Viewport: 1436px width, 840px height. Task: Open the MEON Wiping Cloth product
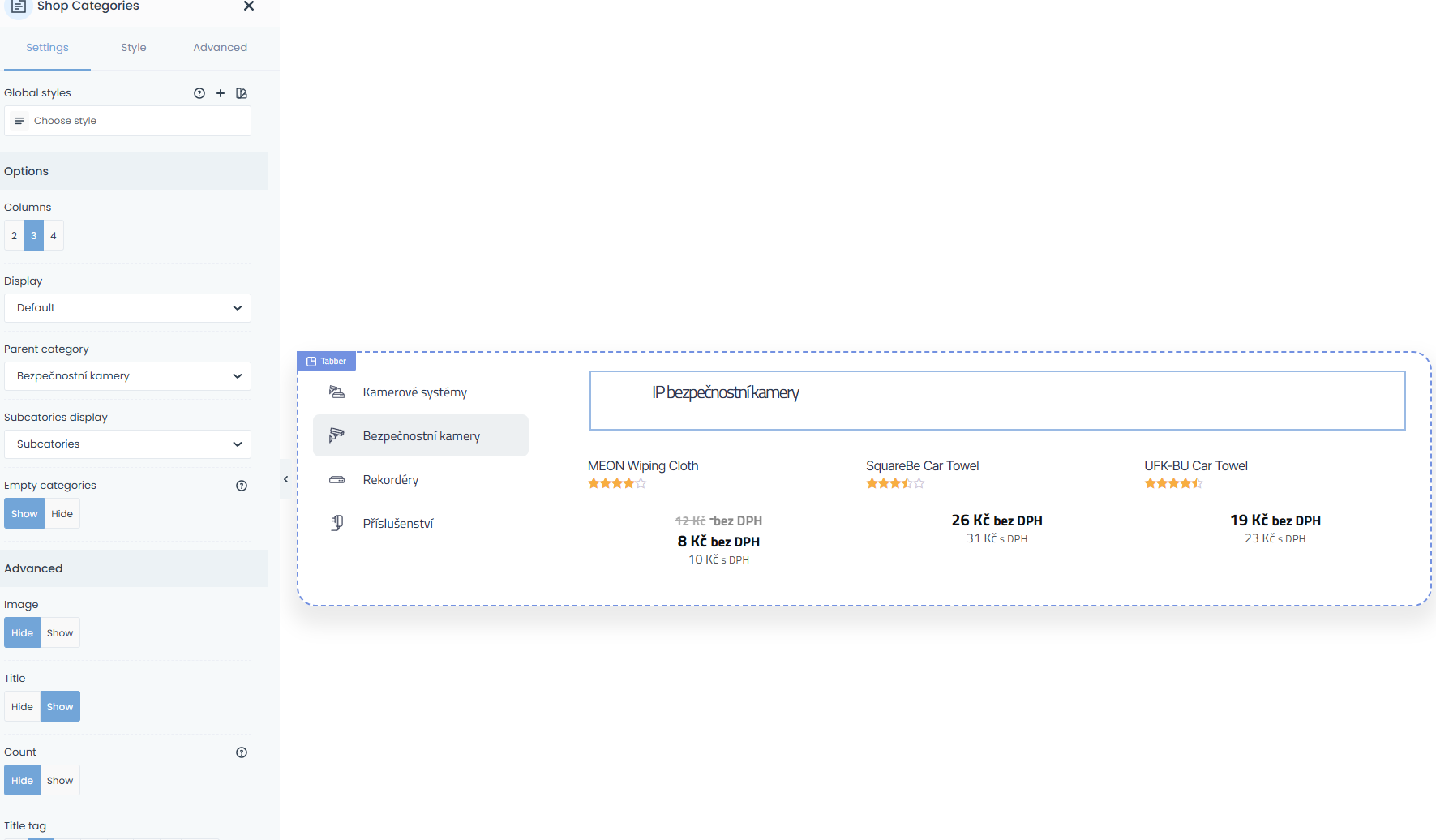(x=643, y=466)
